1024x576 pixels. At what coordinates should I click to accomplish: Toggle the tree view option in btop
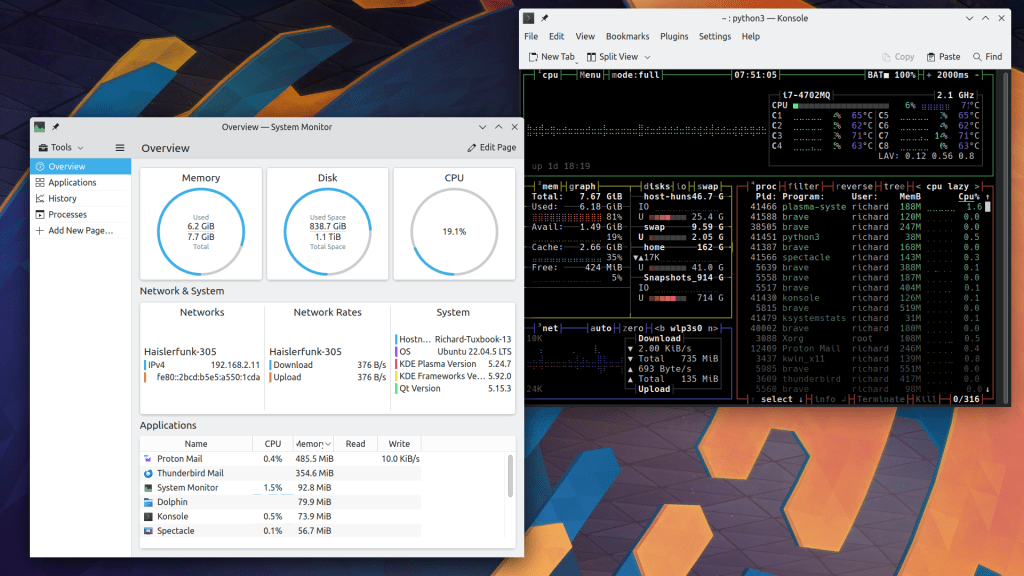[892, 186]
